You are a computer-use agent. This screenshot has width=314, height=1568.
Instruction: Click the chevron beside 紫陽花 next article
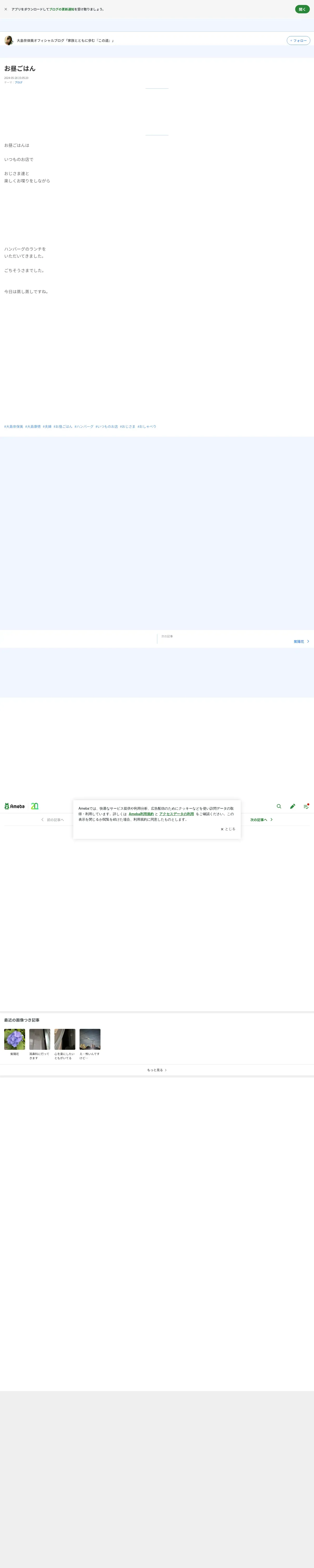[x=309, y=642]
